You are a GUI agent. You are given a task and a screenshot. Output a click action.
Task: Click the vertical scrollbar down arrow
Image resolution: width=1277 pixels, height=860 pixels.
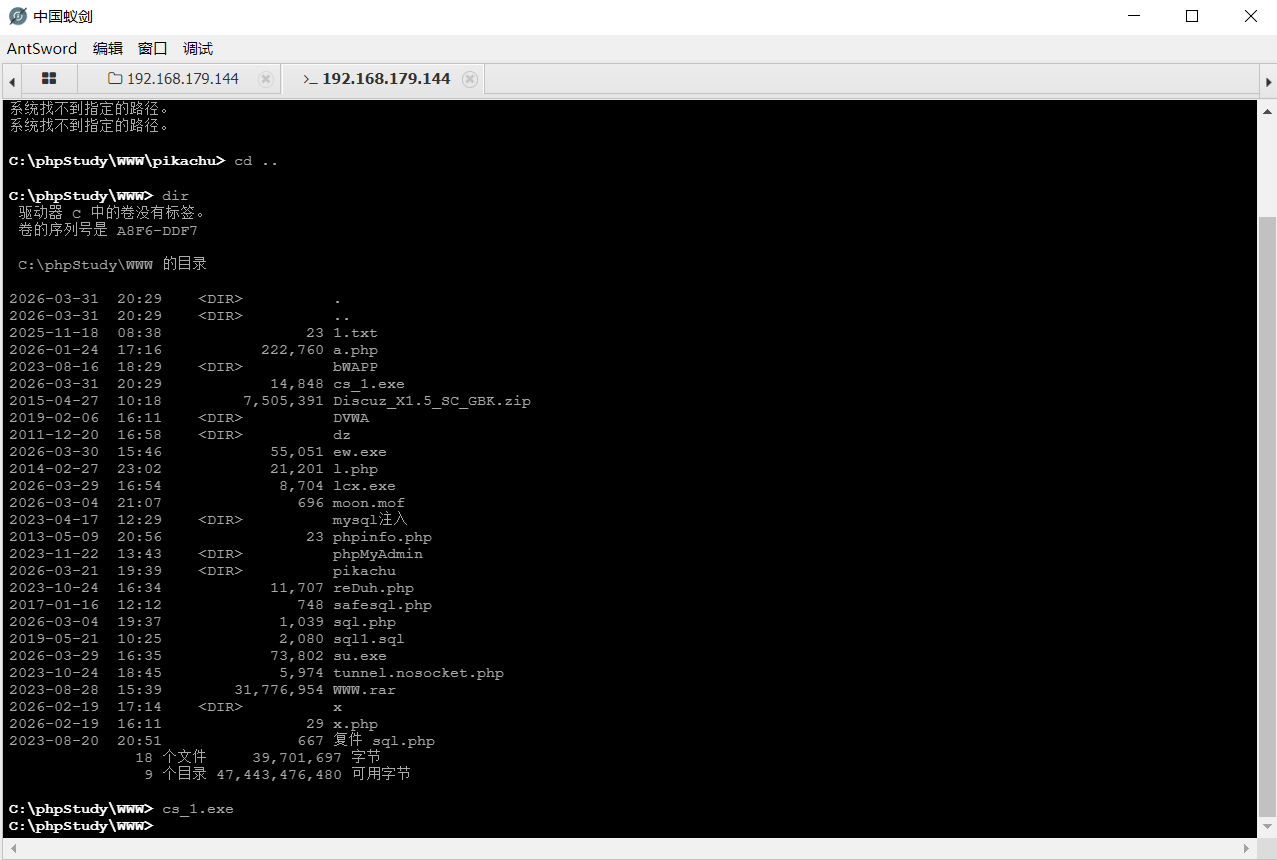pyautogui.click(x=1267, y=829)
